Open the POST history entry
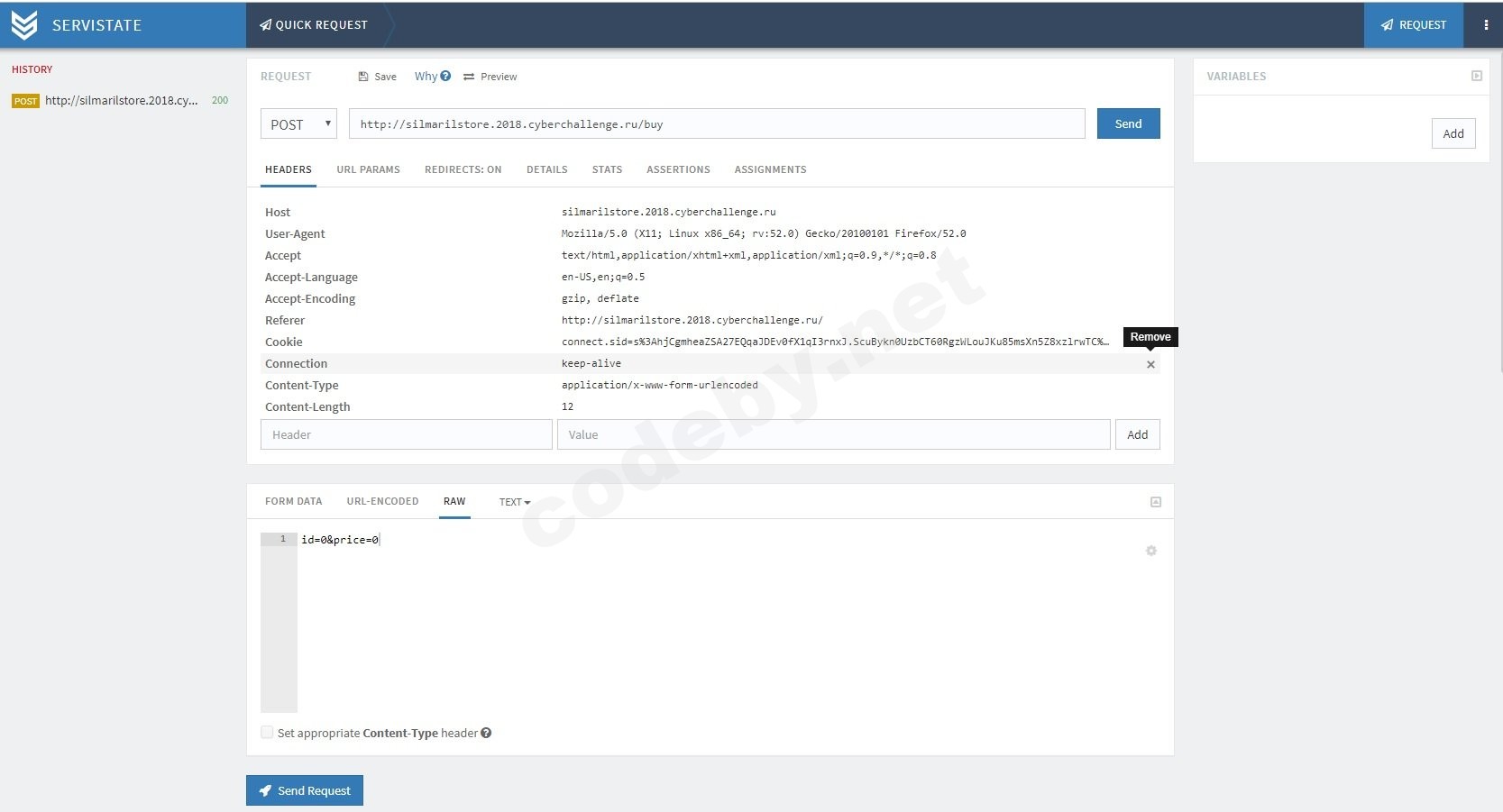1503x812 pixels. (x=121, y=101)
